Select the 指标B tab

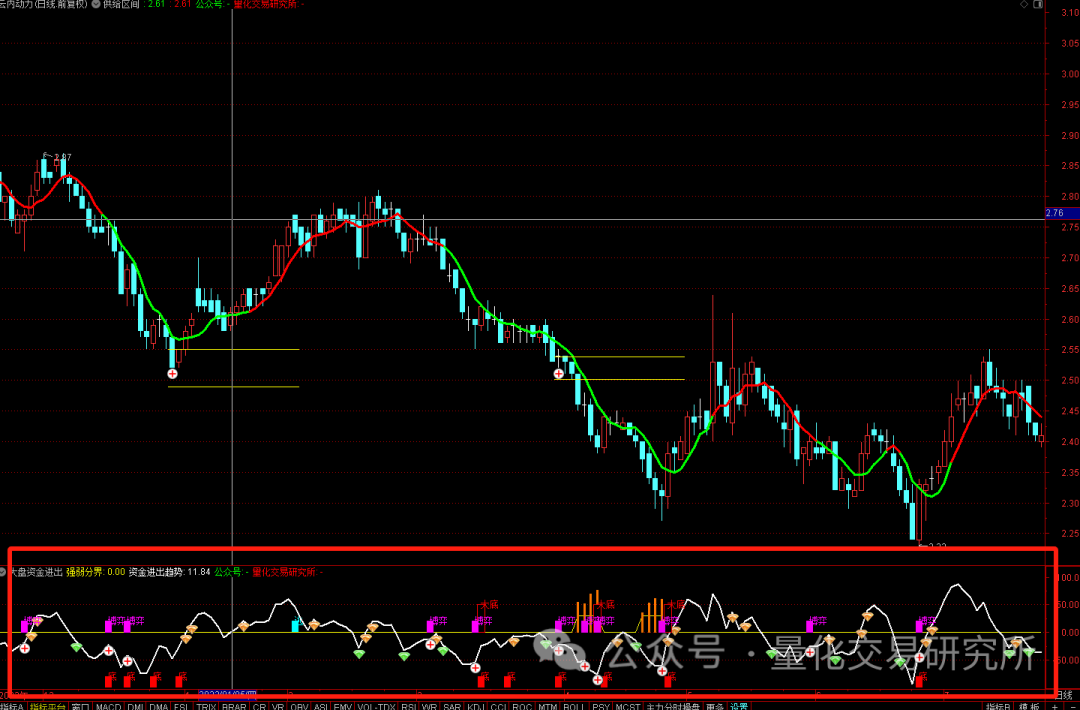998,707
